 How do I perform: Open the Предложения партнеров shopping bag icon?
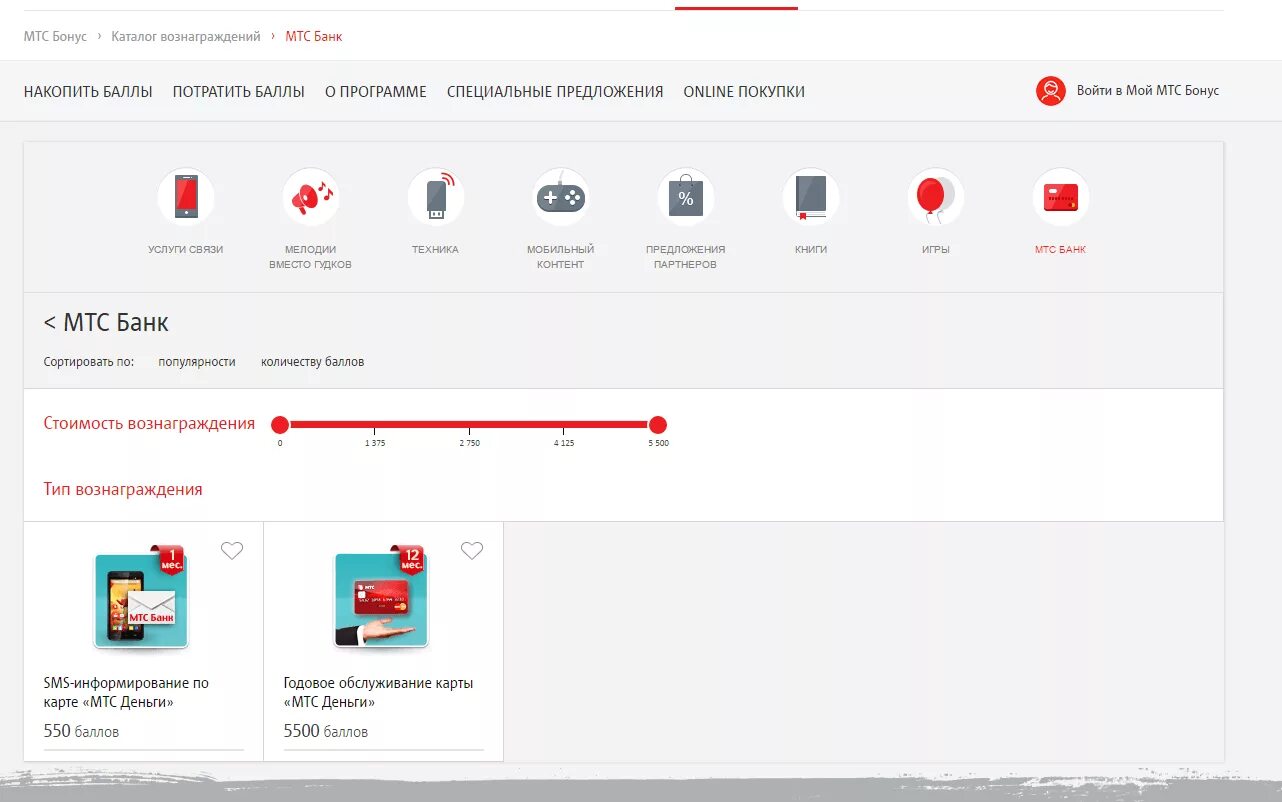[x=686, y=196]
